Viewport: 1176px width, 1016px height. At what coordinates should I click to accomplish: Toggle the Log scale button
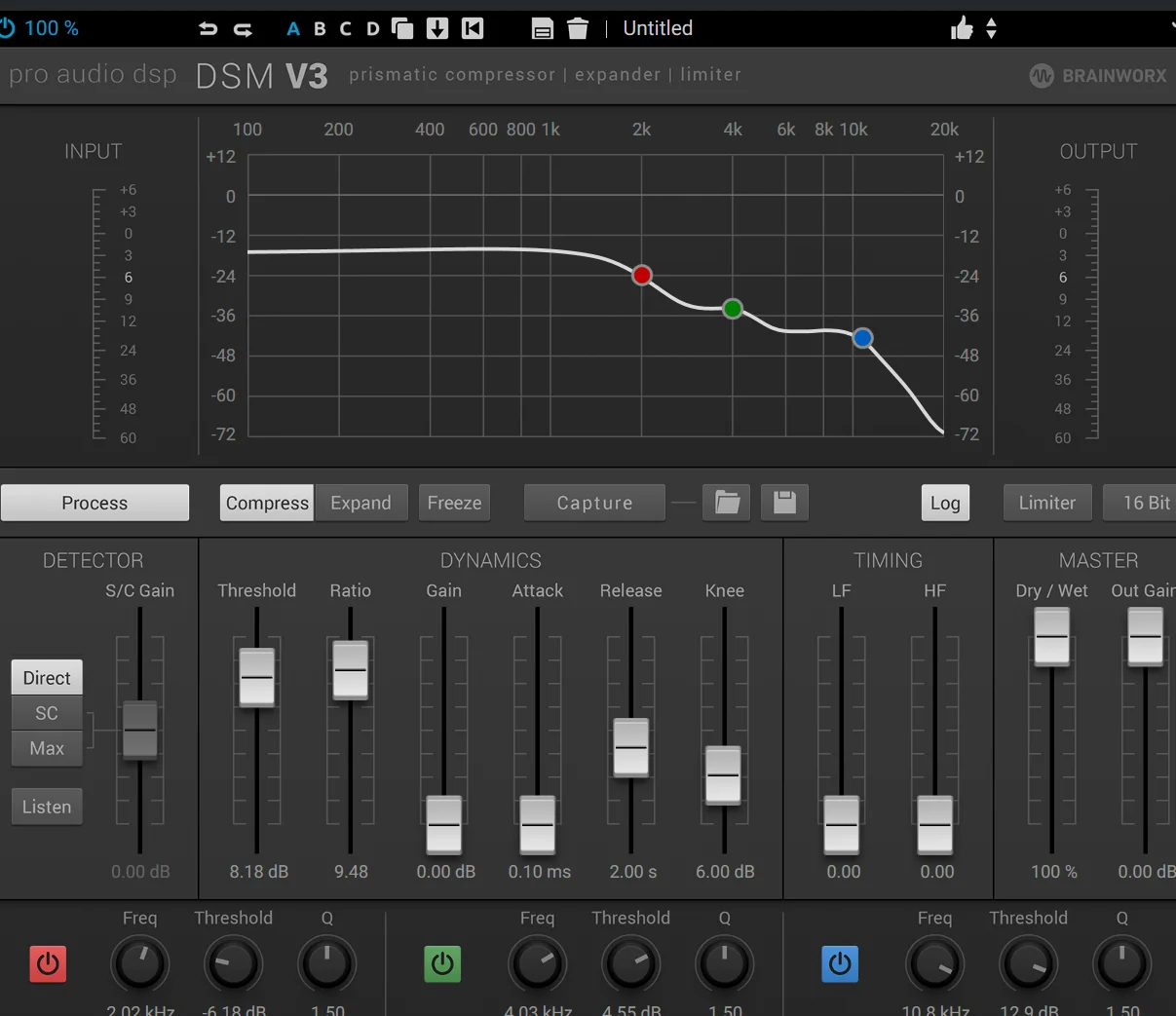945,503
